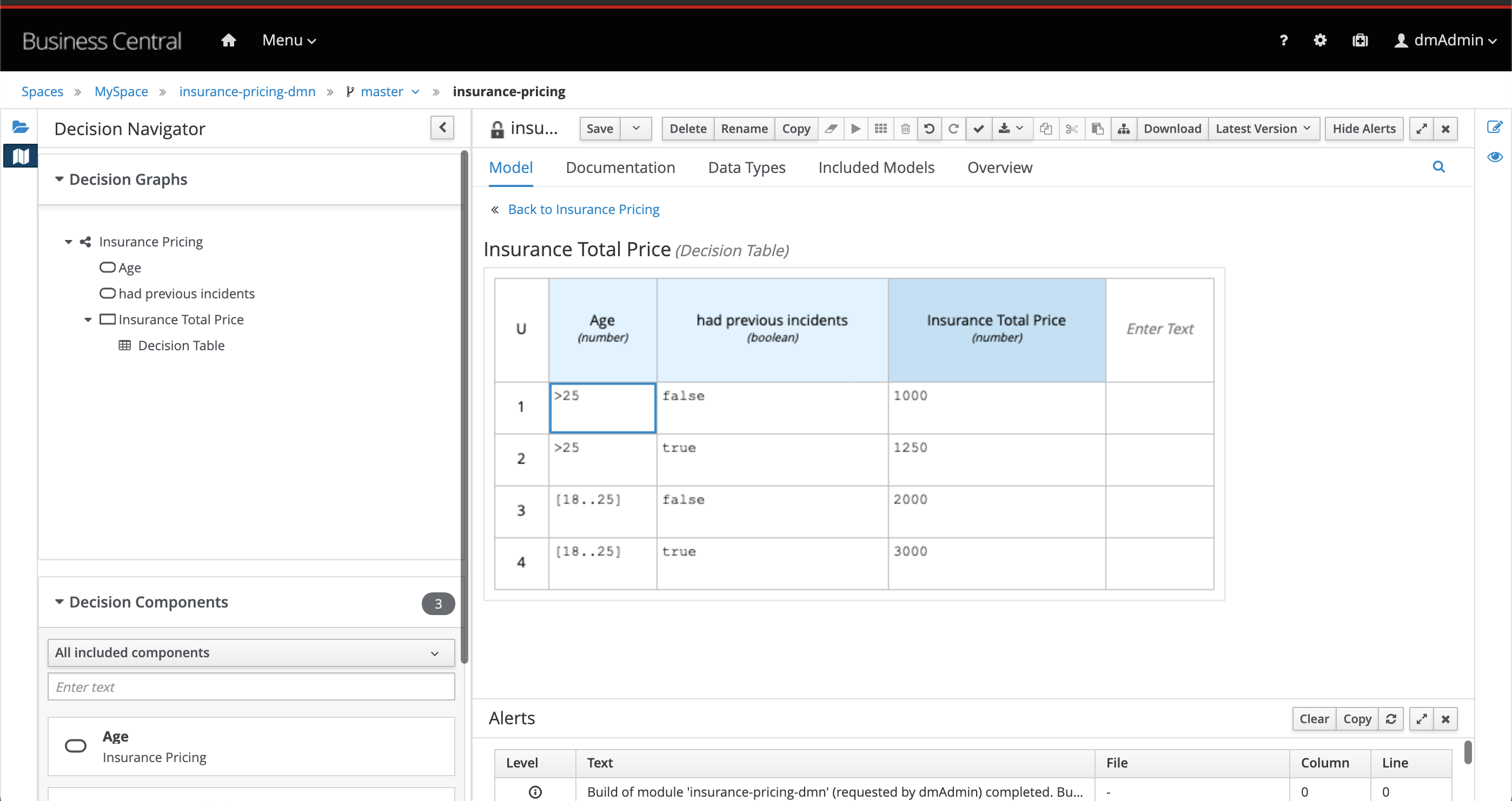The image size is (1512, 801).
Task: Click the validate checkmark icon
Action: point(978,129)
